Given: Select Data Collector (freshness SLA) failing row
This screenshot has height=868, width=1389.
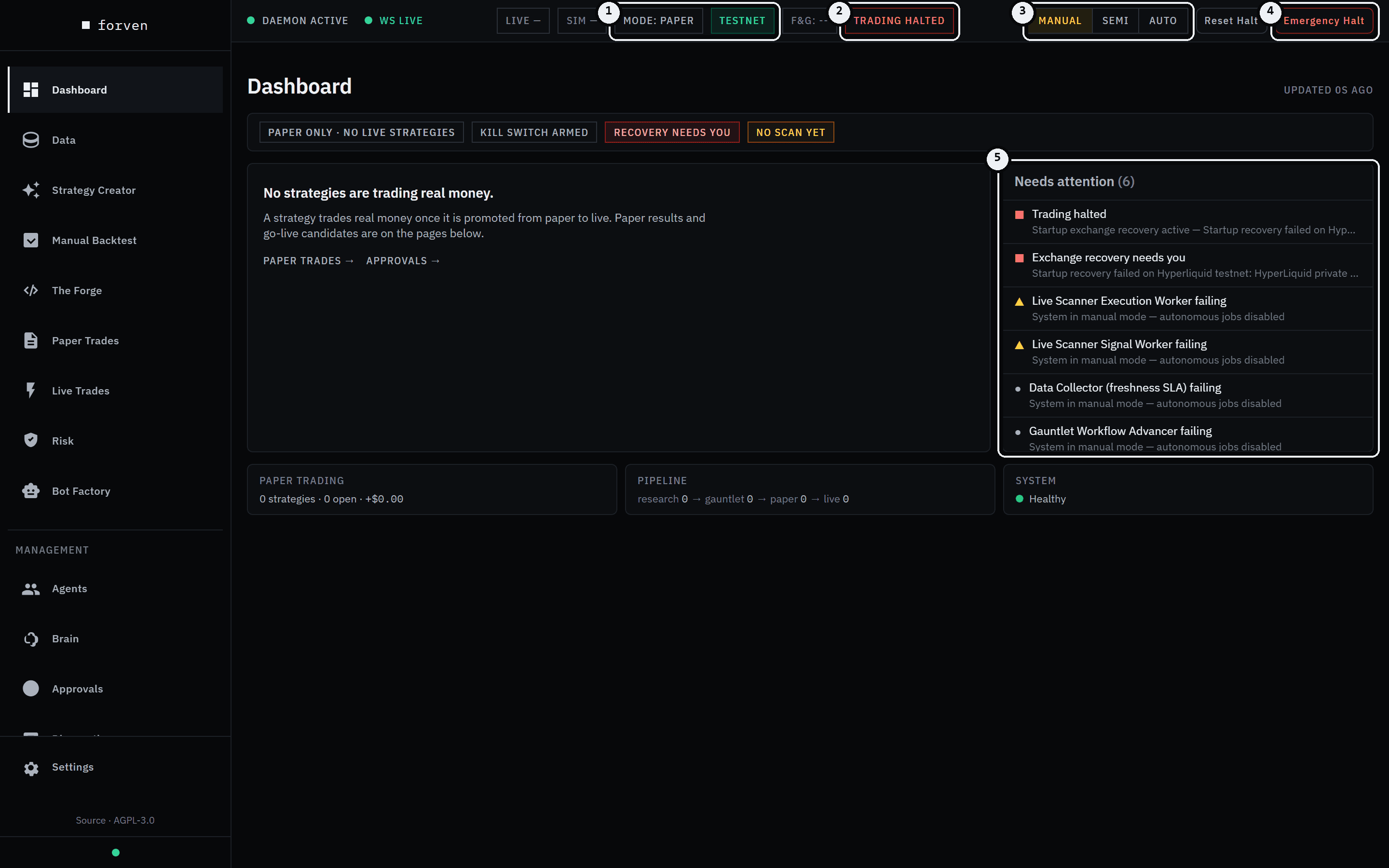Looking at the screenshot, I should click(1187, 395).
